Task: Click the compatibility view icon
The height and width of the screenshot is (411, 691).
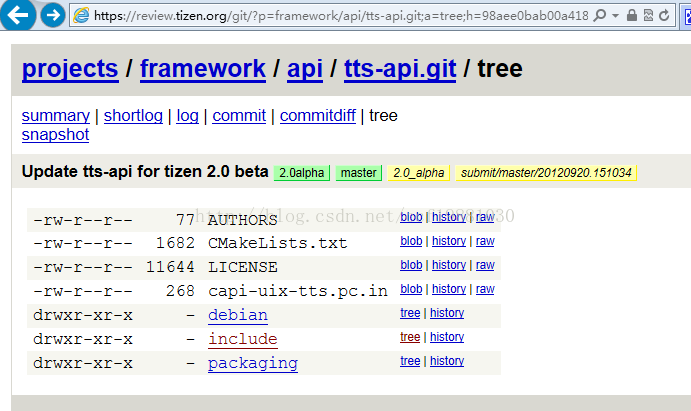Action: coord(648,15)
